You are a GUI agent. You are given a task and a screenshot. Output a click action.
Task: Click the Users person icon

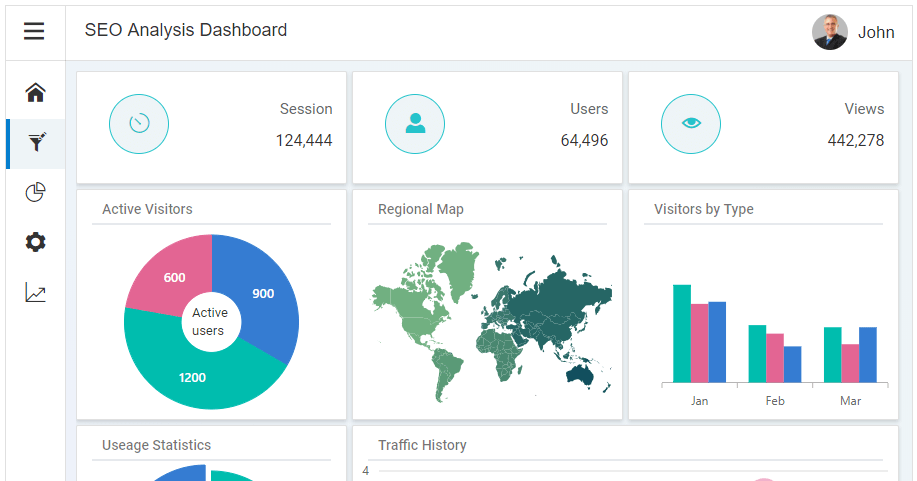(415, 124)
